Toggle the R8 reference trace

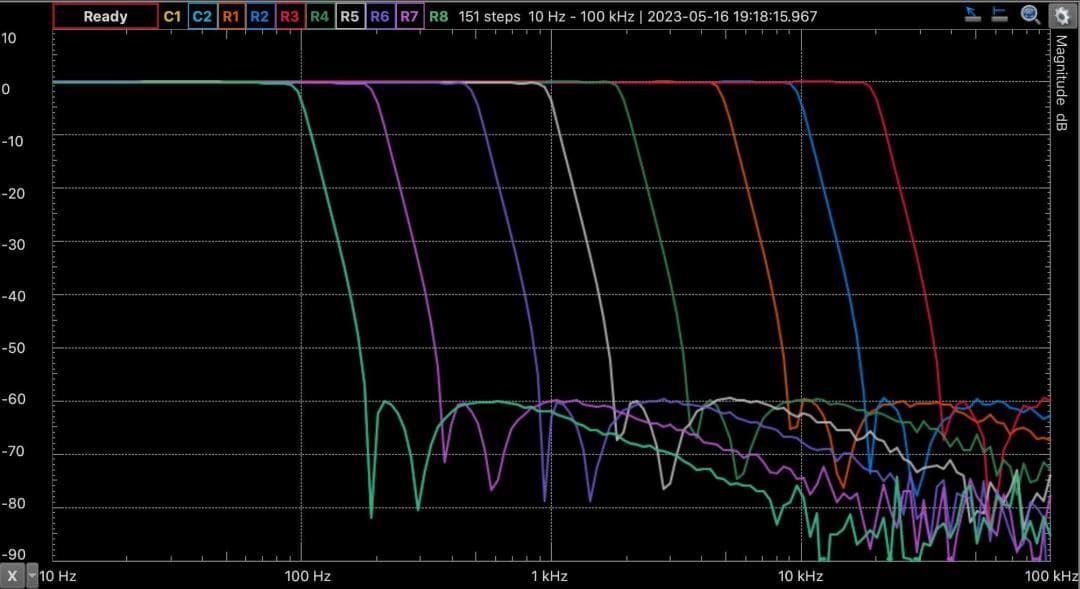pos(438,16)
